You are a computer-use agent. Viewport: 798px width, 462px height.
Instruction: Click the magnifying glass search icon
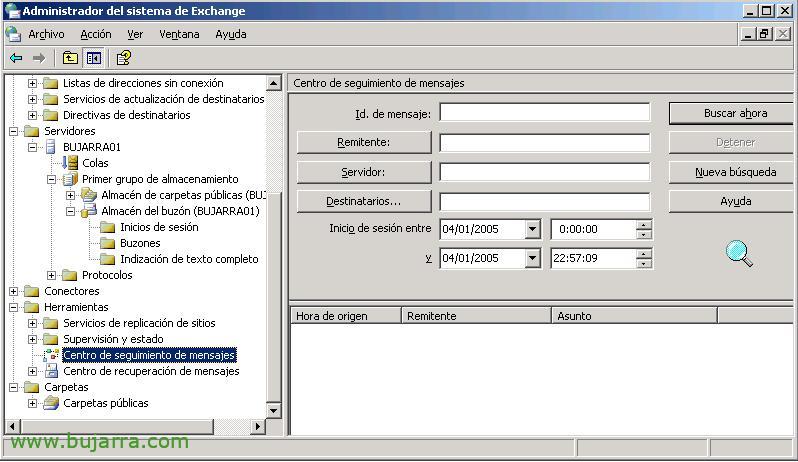[x=739, y=254]
